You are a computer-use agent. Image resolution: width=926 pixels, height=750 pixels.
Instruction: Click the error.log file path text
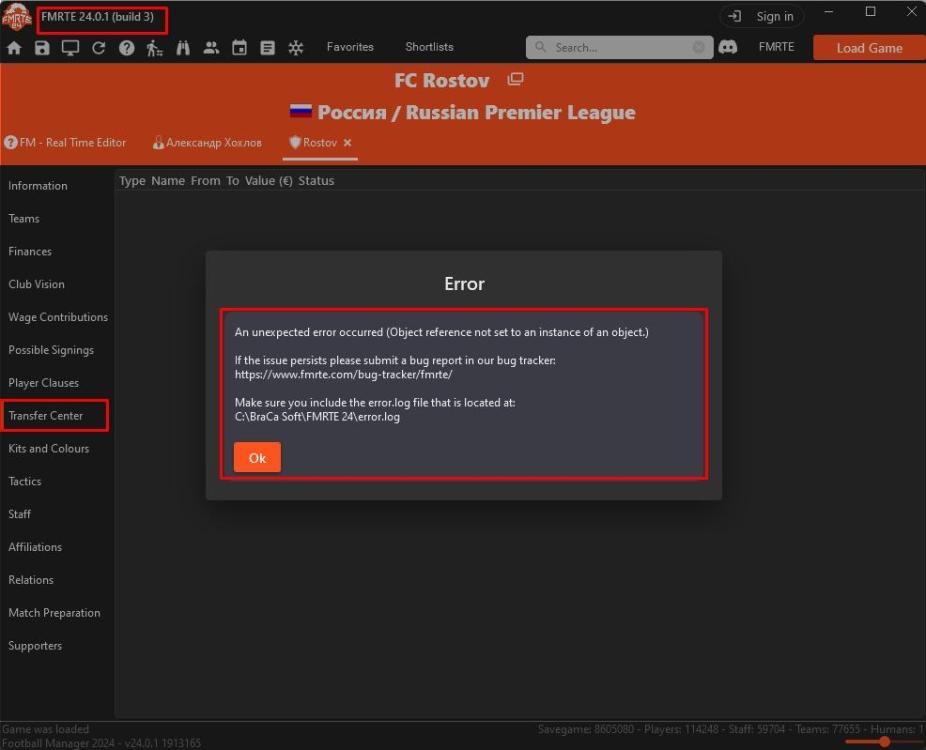click(317, 417)
